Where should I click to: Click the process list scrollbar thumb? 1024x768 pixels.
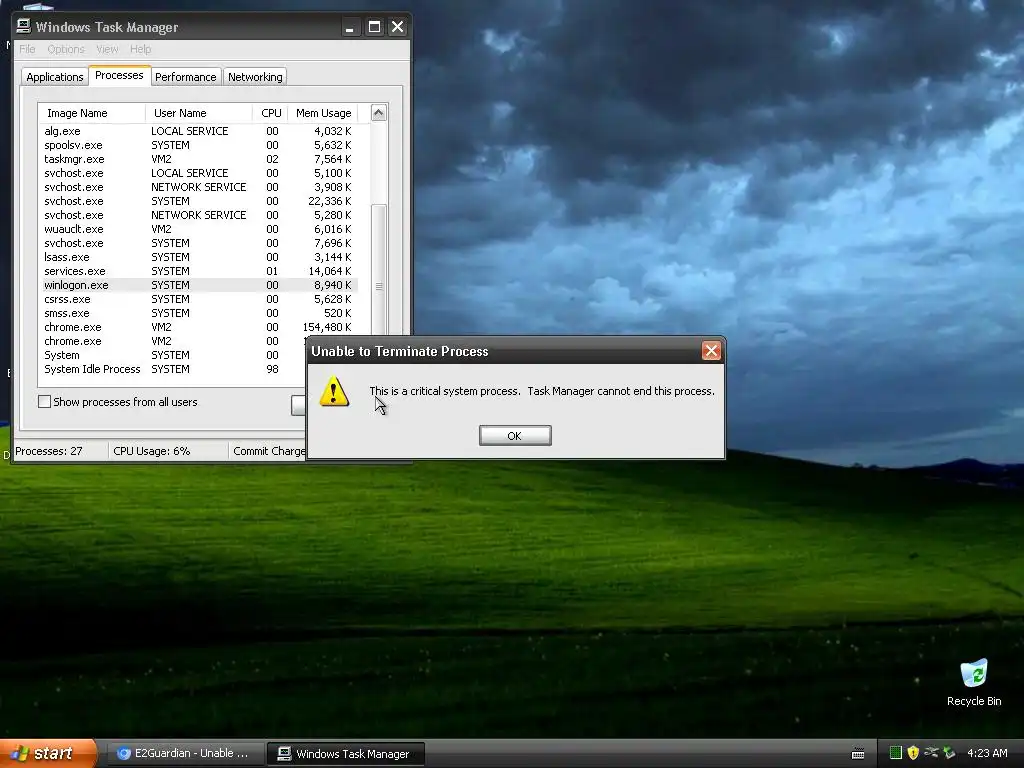378,286
